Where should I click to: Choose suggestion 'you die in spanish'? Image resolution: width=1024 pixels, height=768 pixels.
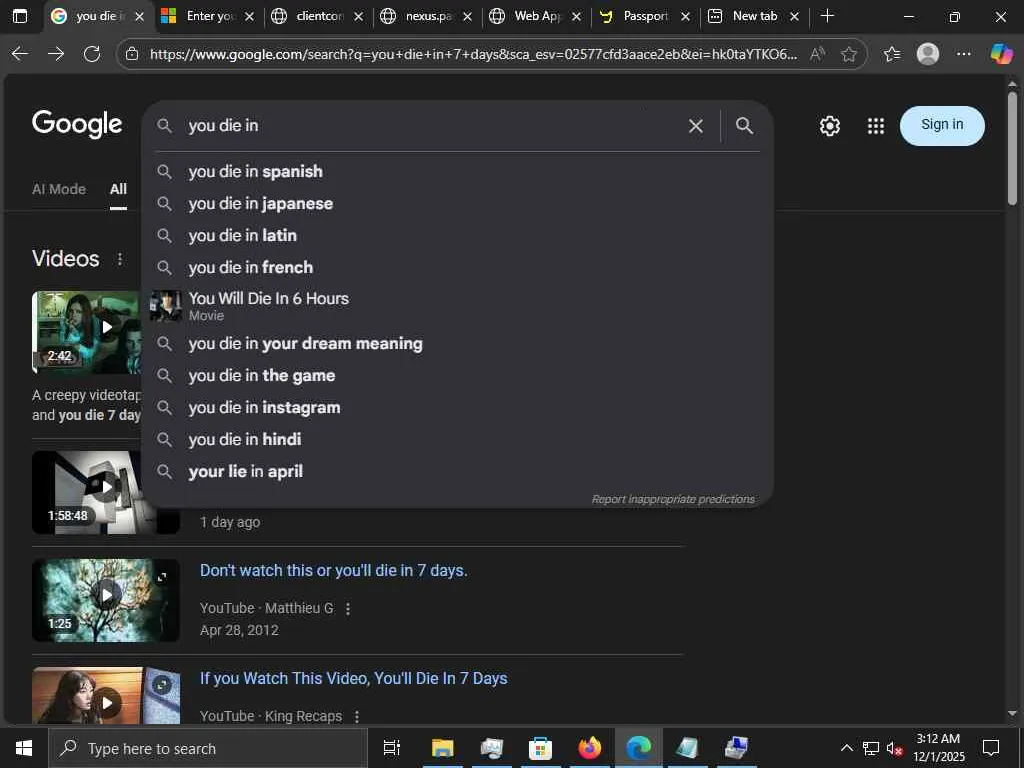coord(458,171)
